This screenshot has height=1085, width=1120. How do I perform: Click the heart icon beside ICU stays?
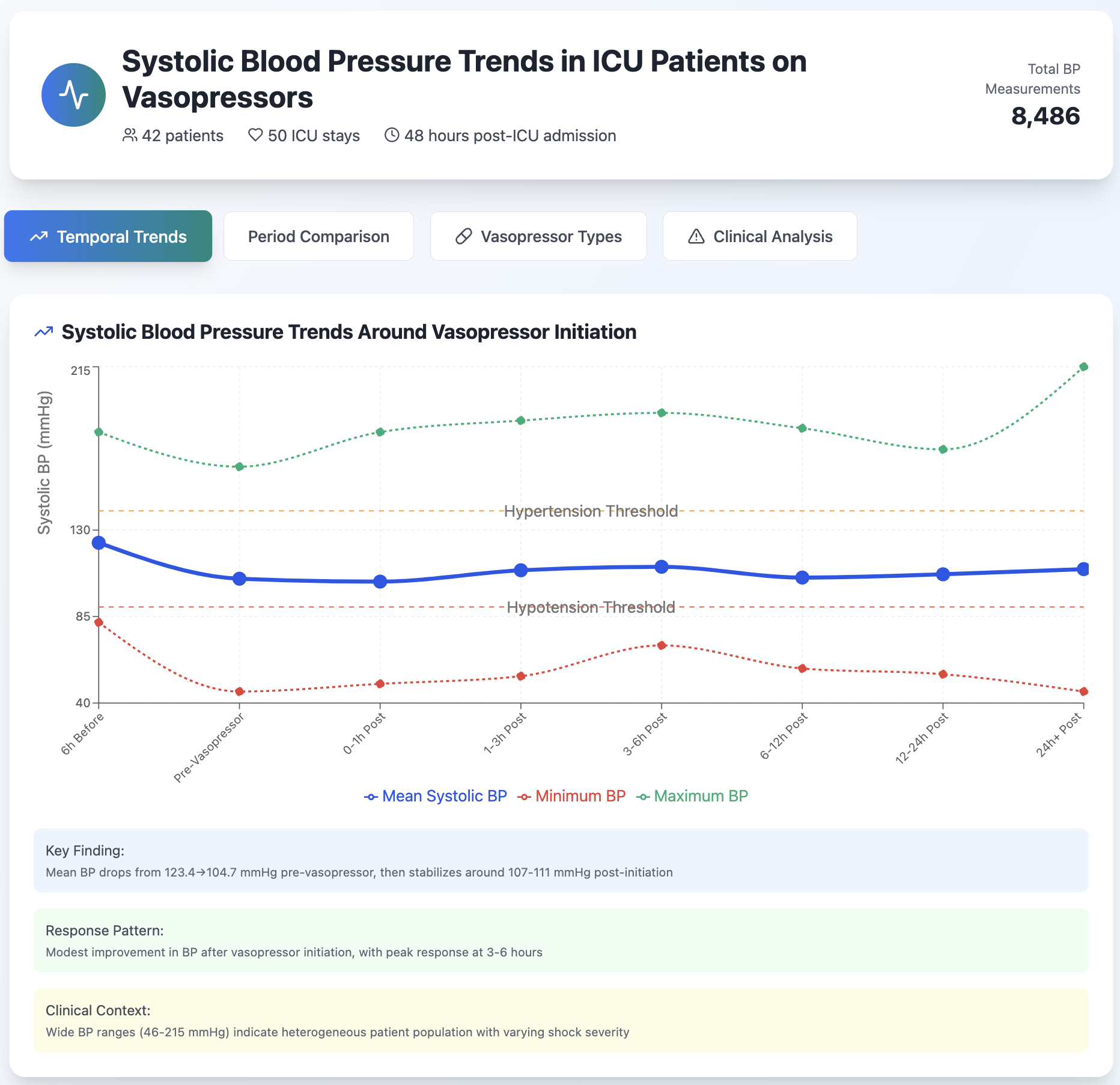click(x=255, y=135)
